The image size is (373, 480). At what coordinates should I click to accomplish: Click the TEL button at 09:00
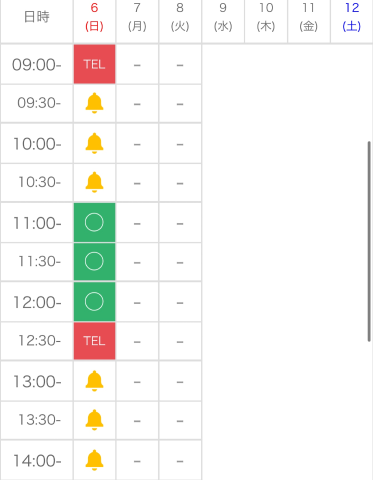(94, 64)
